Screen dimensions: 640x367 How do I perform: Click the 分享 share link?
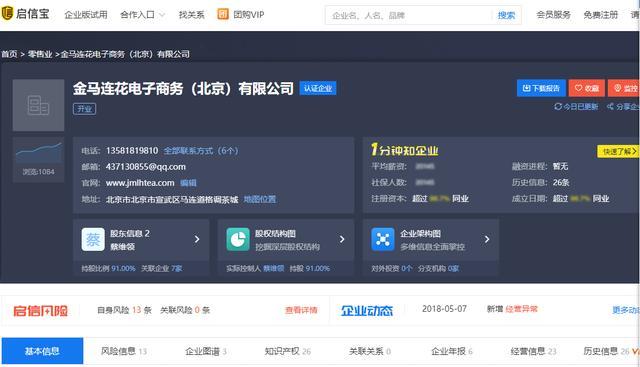click(x=623, y=107)
